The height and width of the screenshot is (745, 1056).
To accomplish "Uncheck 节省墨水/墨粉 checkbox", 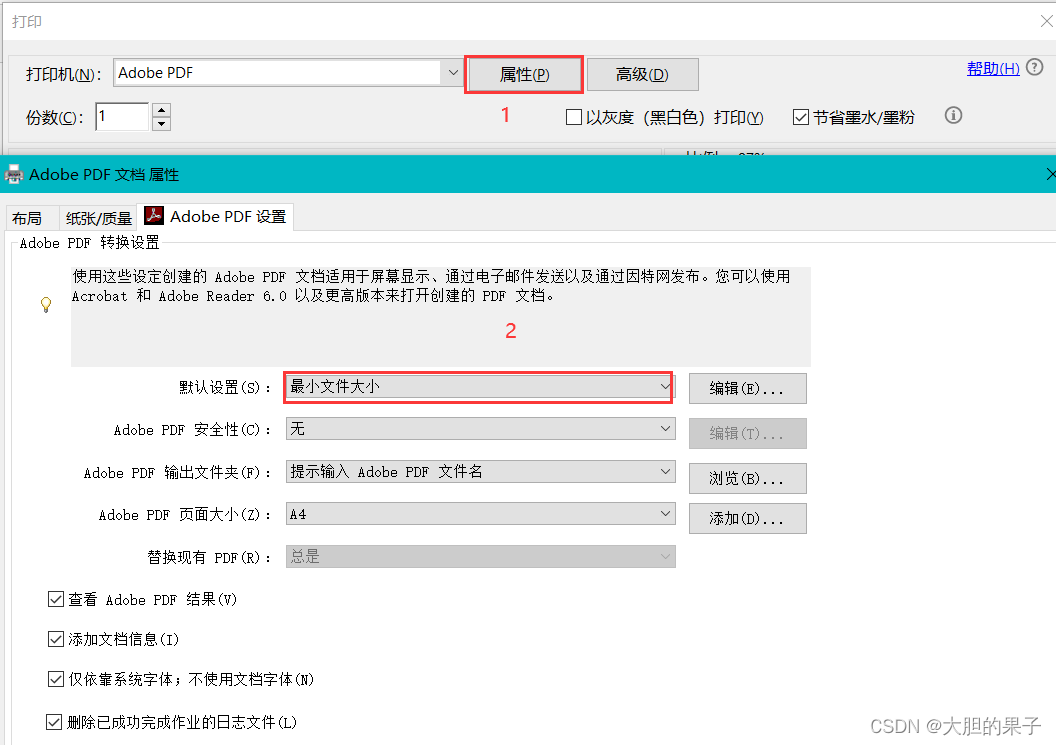I will [x=801, y=117].
